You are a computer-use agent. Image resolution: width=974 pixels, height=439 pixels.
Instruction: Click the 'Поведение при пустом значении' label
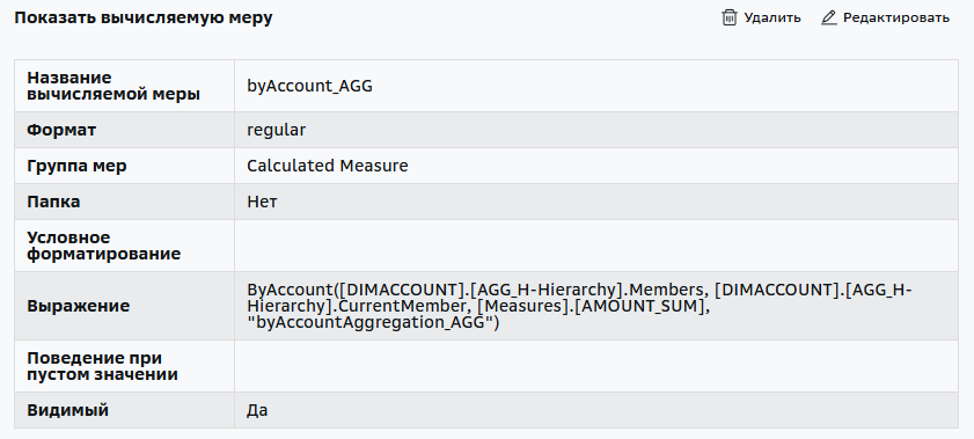pos(102,366)
